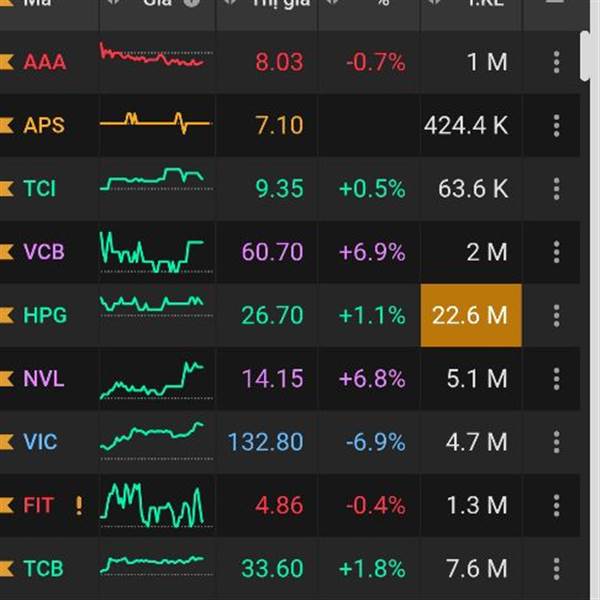This screenshot has width=600, height=600.
Task: Open the three-dot menu for AAA
Action: point(556,62)
